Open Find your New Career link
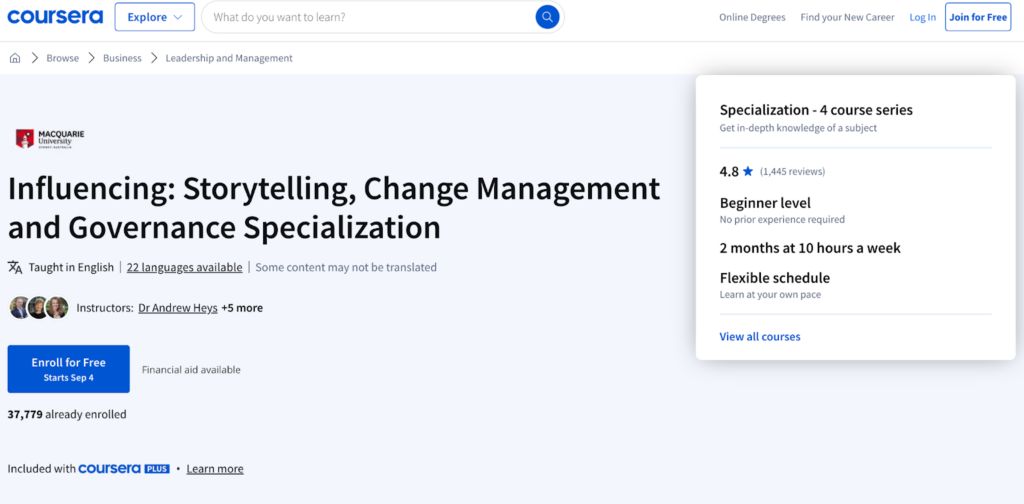 pyautogui.click(x=848, y=18)
